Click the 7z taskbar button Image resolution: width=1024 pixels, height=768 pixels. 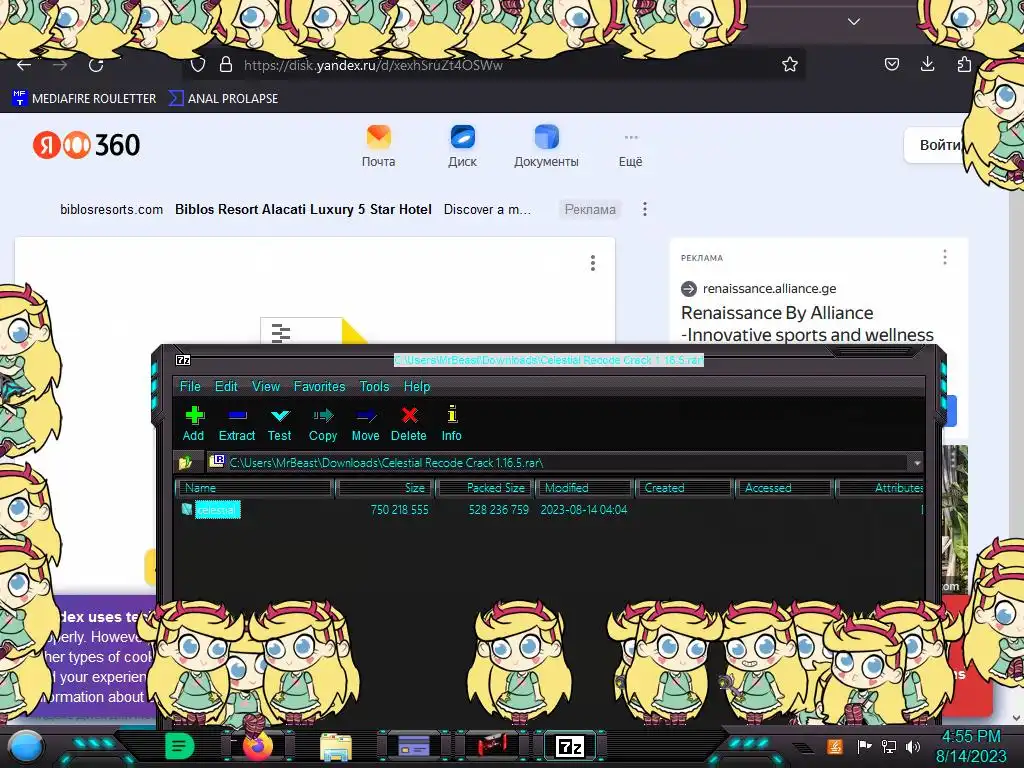[x=569, y=746]
